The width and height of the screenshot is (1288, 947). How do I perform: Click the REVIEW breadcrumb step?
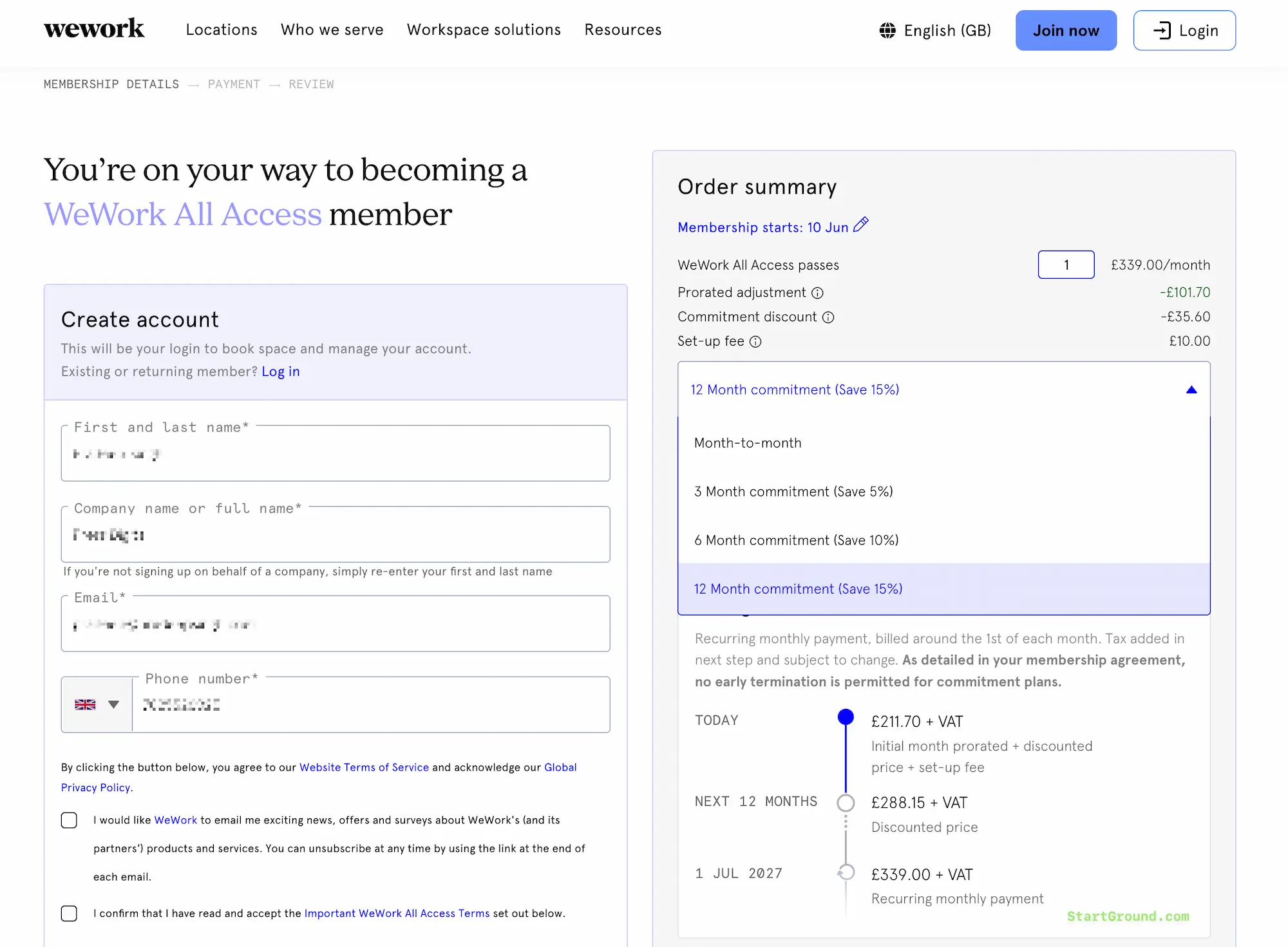(x=311, y=84)
